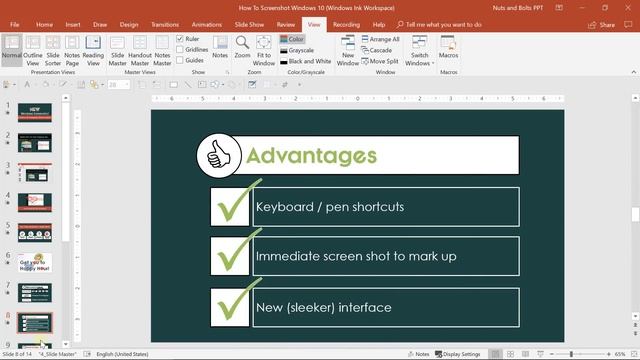Collapse the ribbon with the chevron
The height and width of the screenshot is (360, 640).
(633, 72)
